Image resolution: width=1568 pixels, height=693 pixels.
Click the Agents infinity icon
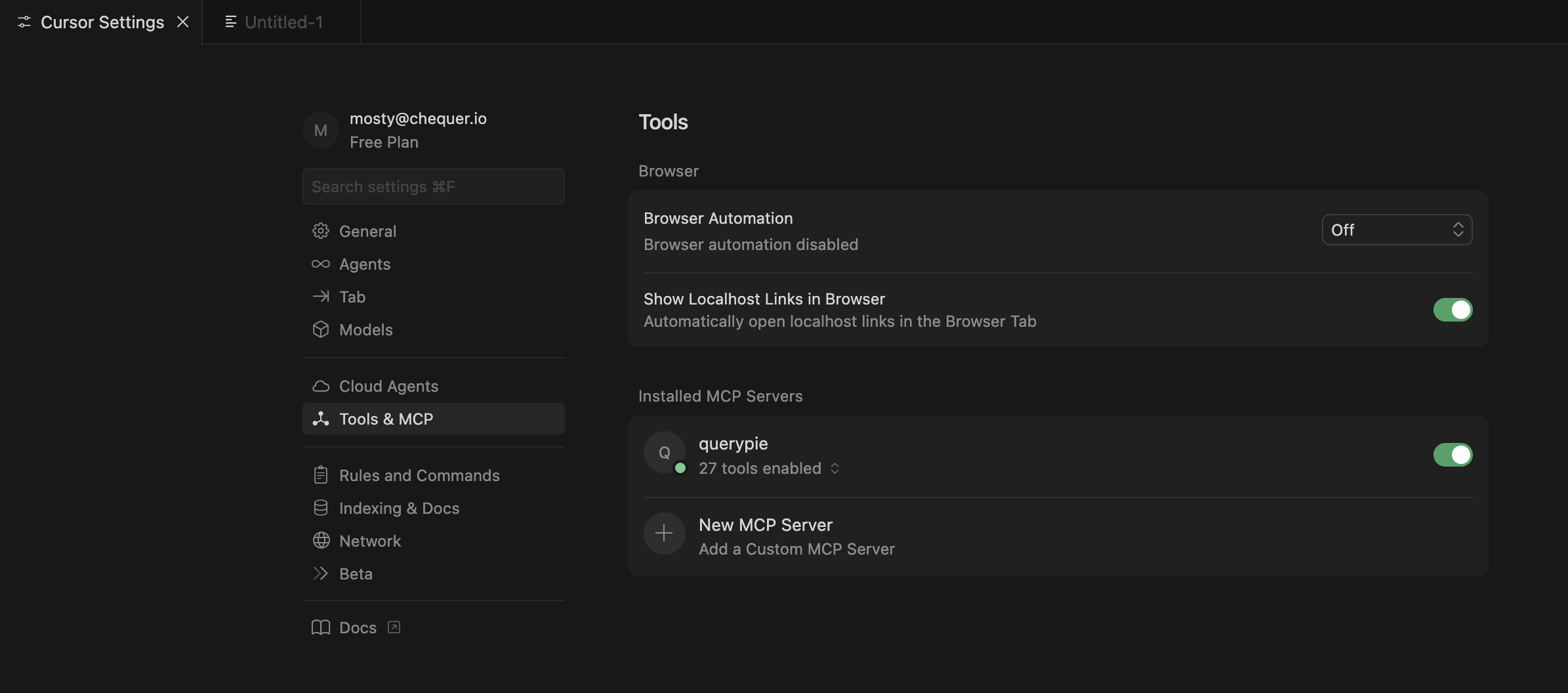[320, 264]
